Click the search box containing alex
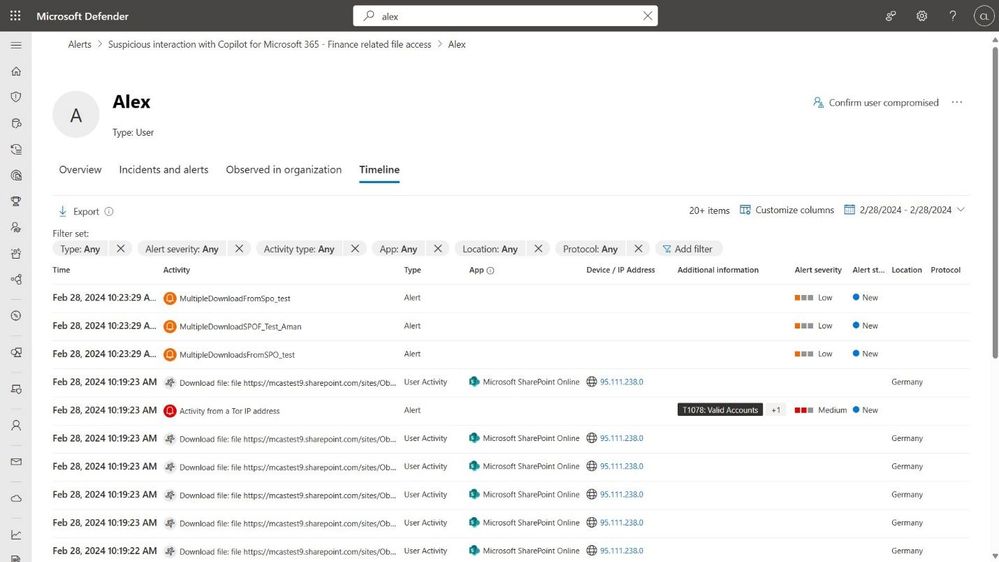 pyautogui.click(x=505, y=16)
